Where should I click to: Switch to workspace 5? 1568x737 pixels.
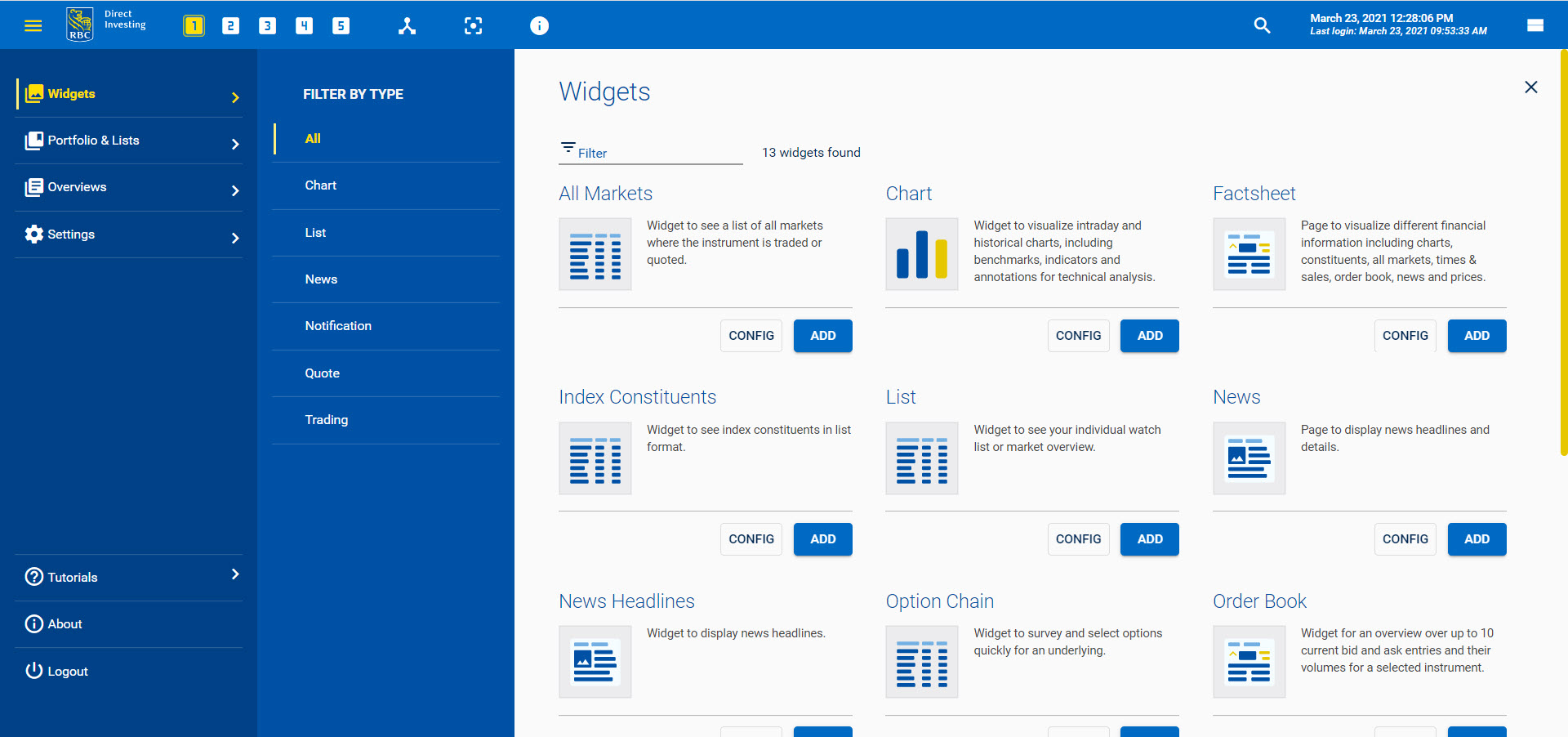coord(341,25)
